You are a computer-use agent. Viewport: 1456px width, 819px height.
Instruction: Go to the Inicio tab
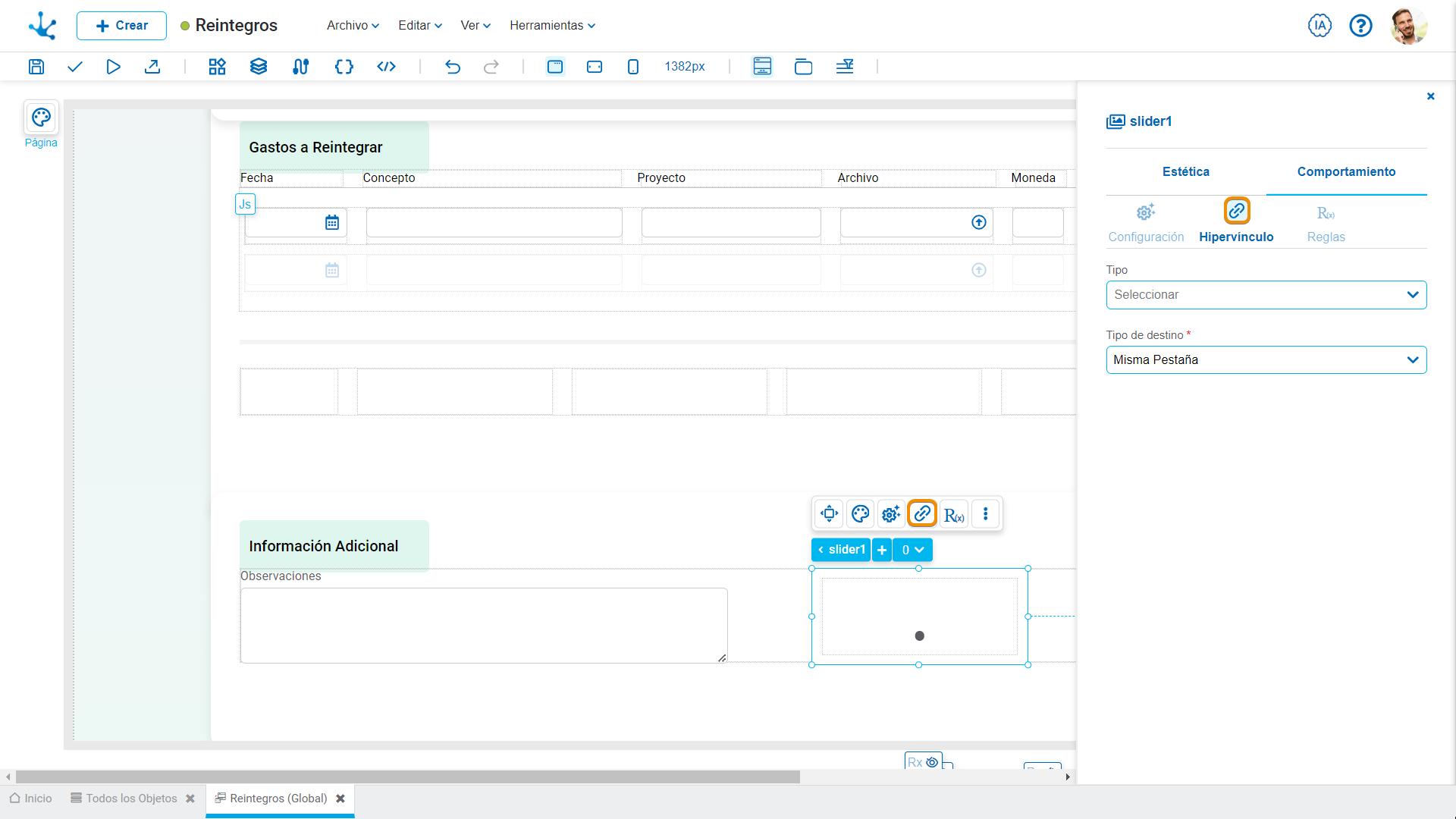tap(30, 799)
